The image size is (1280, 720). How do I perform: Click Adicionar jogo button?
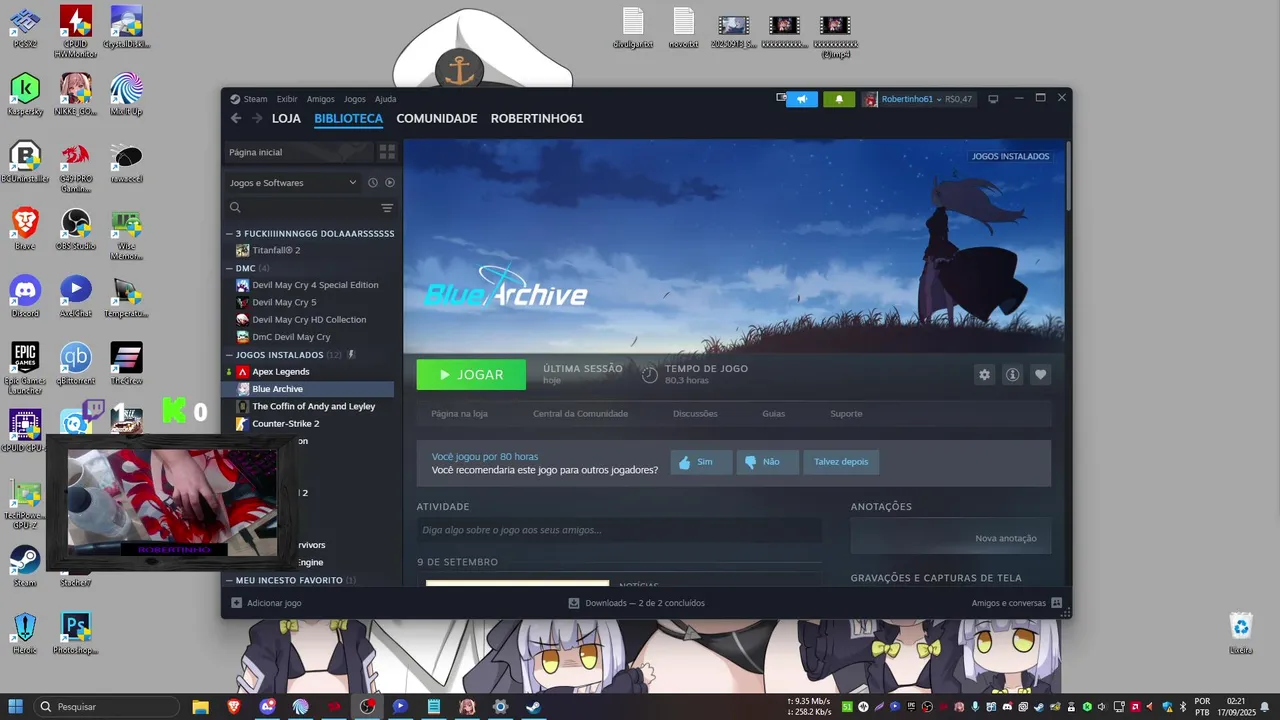pos(266,603)
